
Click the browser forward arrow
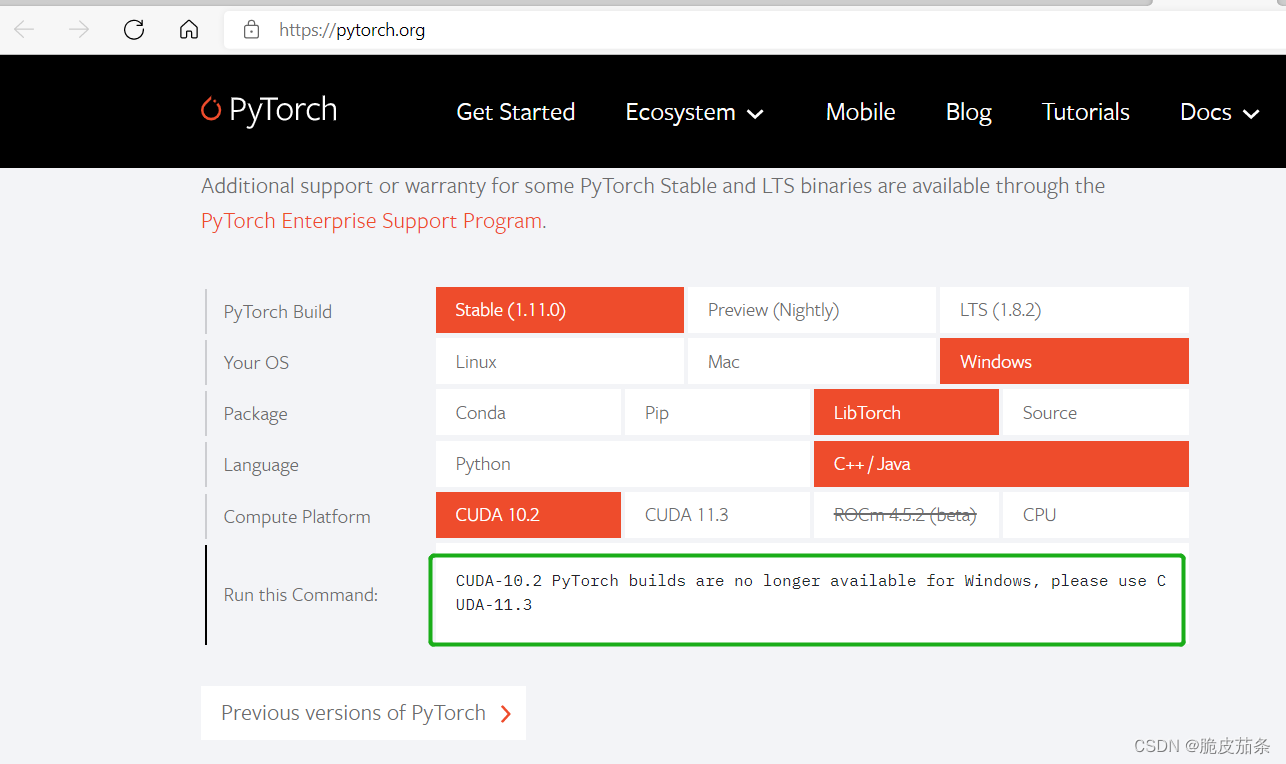[x=79, y=30]
